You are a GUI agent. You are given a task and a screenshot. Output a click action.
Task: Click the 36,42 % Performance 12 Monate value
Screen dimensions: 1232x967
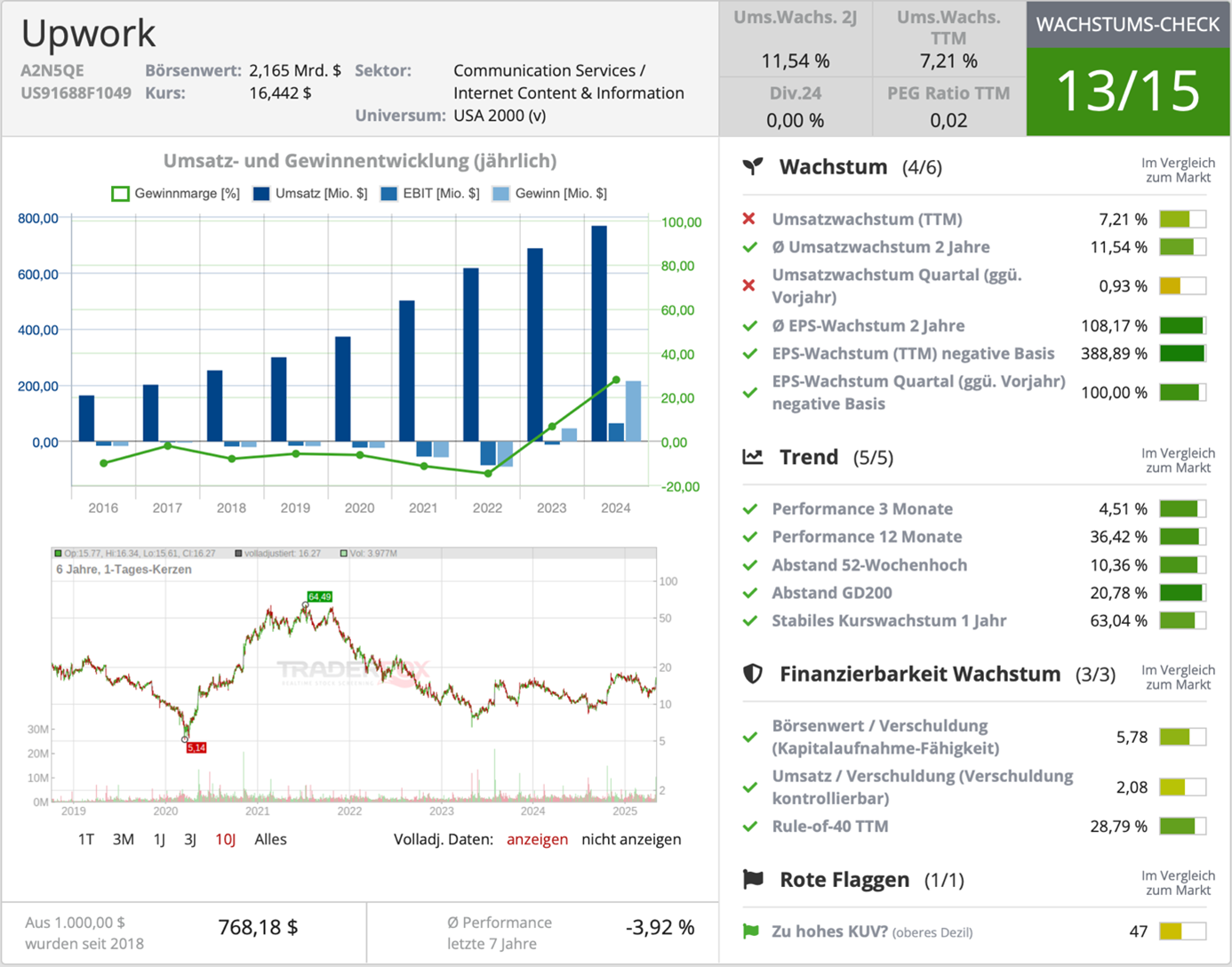1118,537
